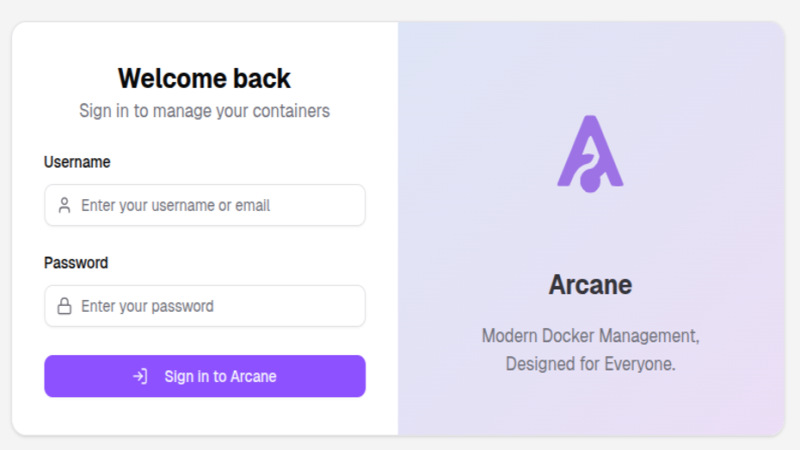Click the user silhouette icon in Username field

pyautogui.click(x=64, y=205)
